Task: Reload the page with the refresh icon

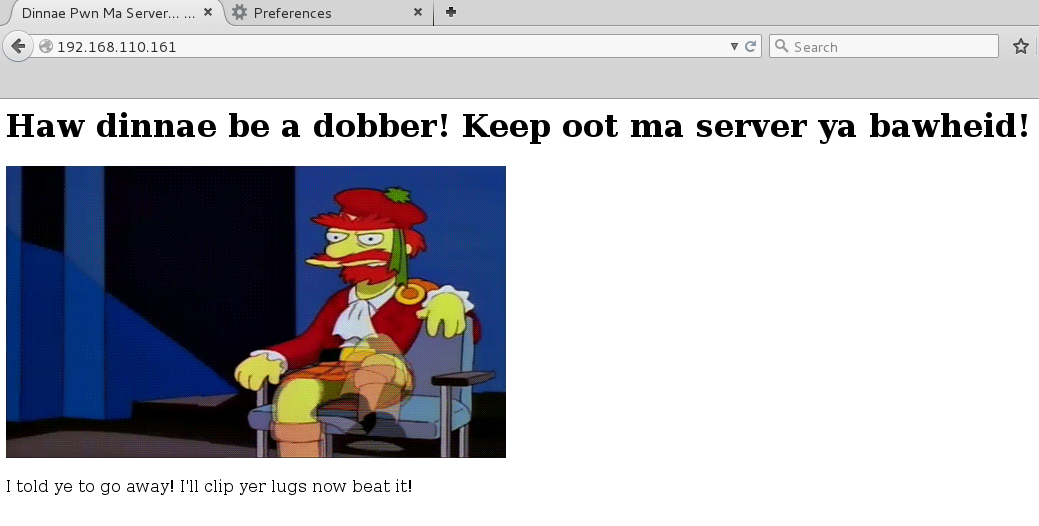Action: coord(751,46)
